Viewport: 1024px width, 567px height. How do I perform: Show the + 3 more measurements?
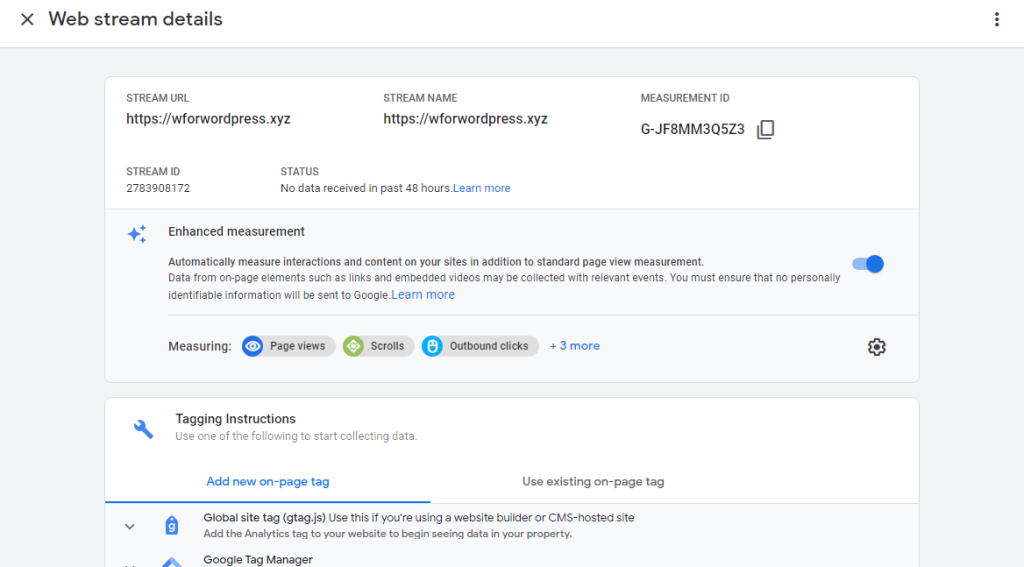coord(575,346)
